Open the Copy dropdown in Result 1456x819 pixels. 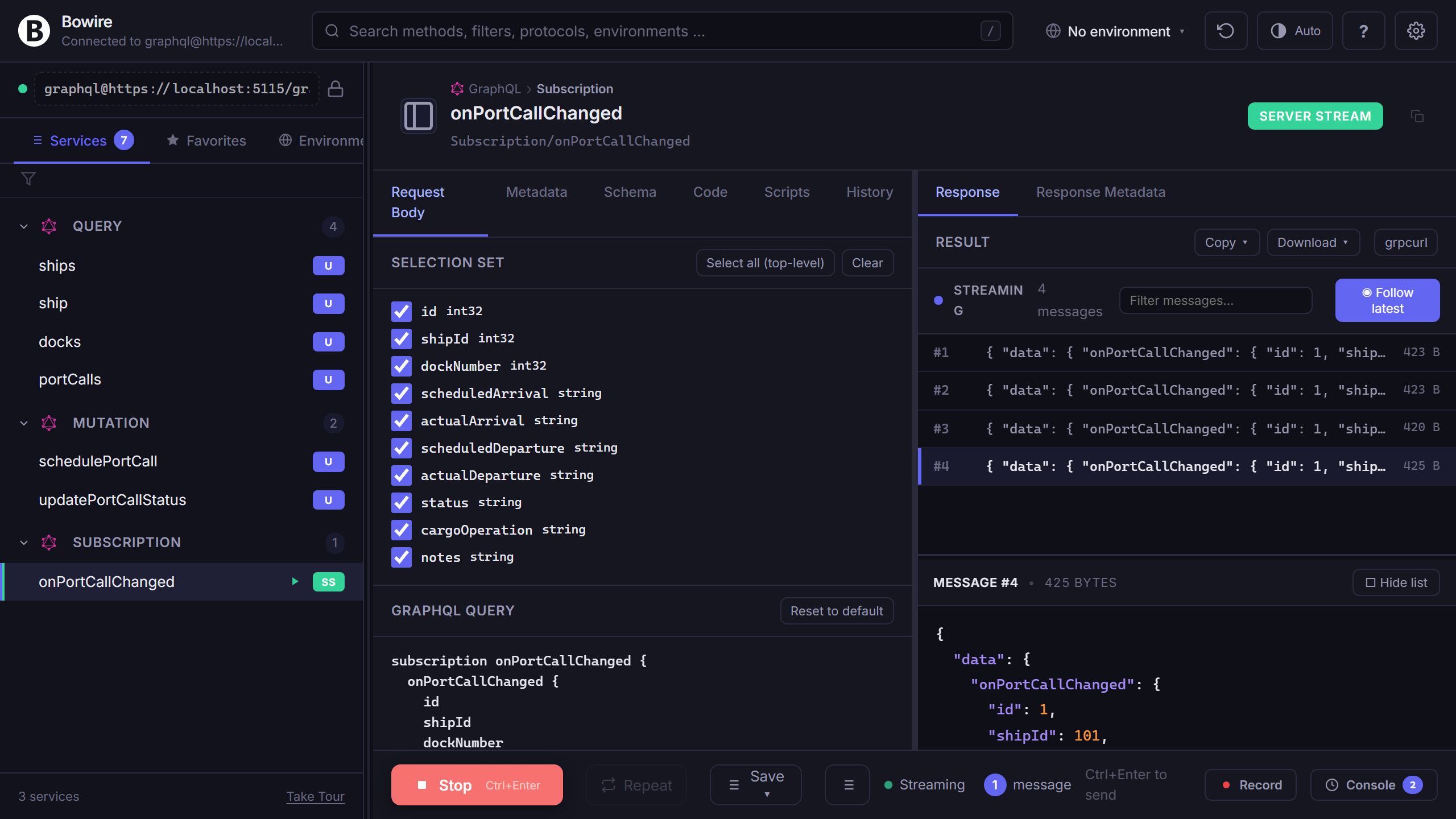1227,242
